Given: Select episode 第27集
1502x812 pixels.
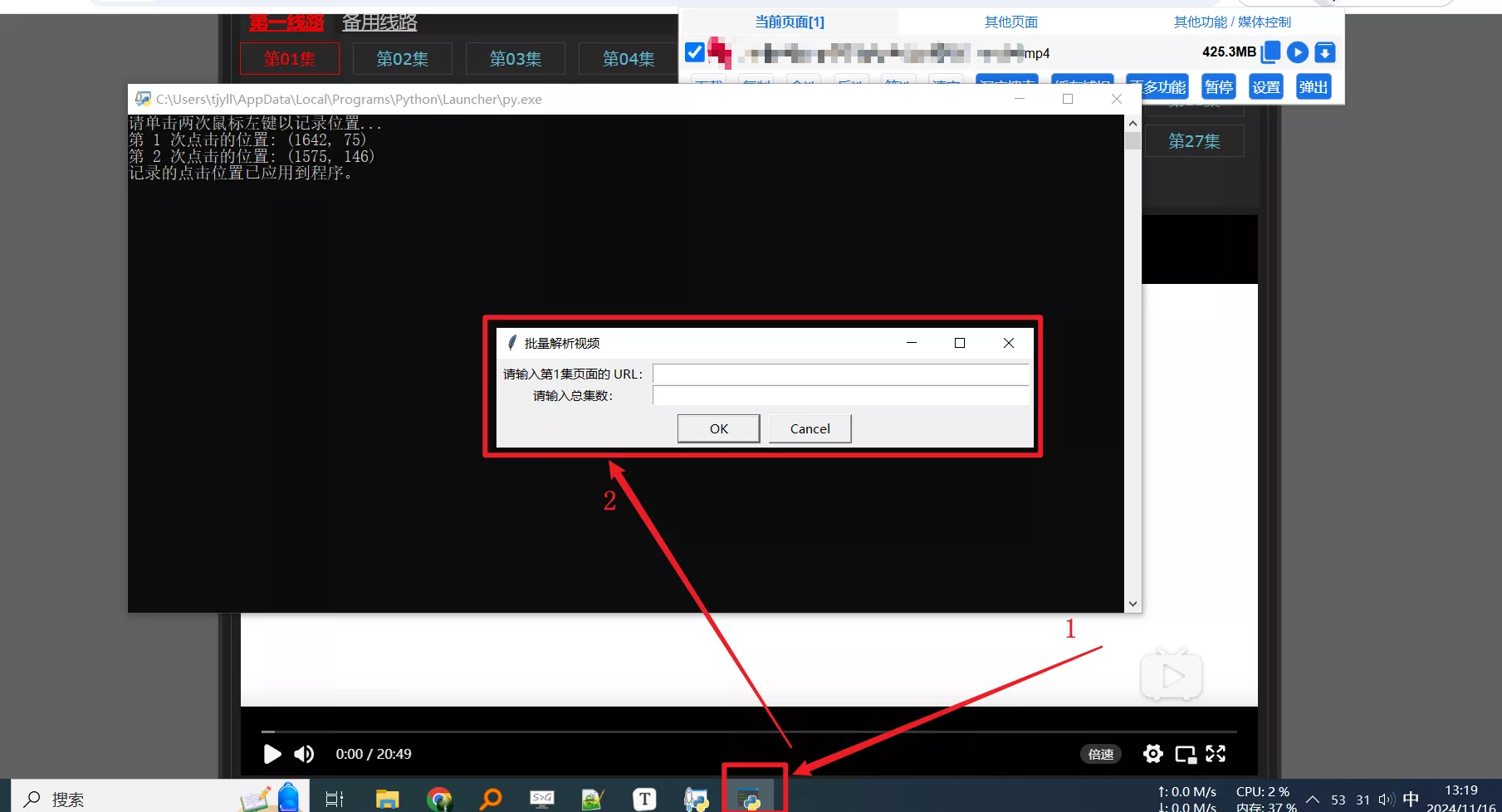Looking at the screenshot, I should (x=1195, y=141).
